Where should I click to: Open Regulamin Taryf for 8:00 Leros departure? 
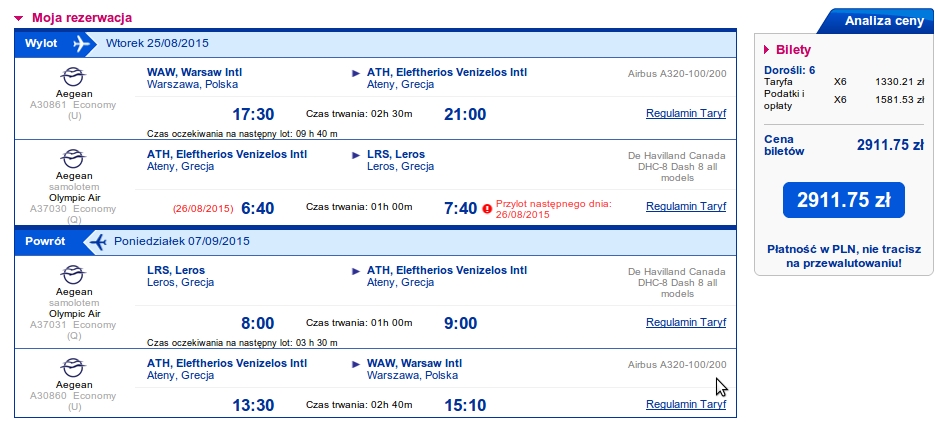pos(686,322)
